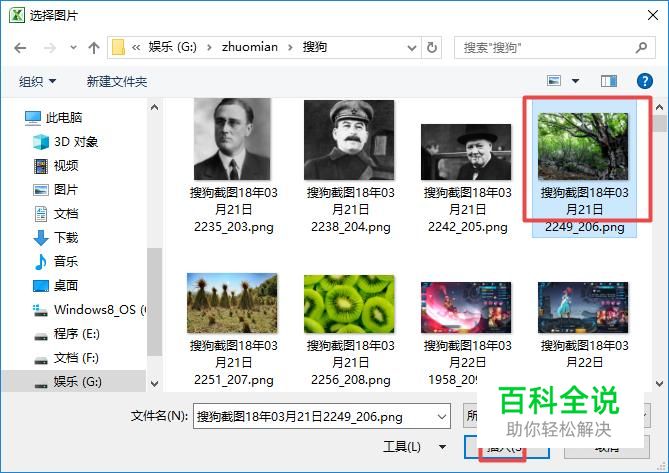This screenshot has height=473, width=669.
Task: Click the file name 2256_208.png text
Action: 351,380
